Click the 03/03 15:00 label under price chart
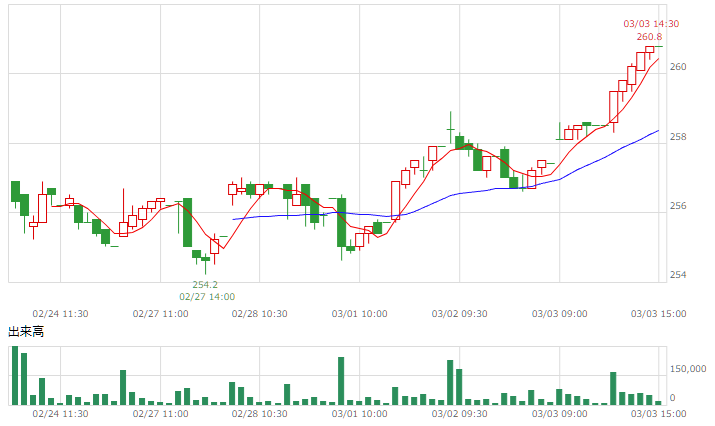The width and height of the screenshot is (715, 426). [658, 314]
